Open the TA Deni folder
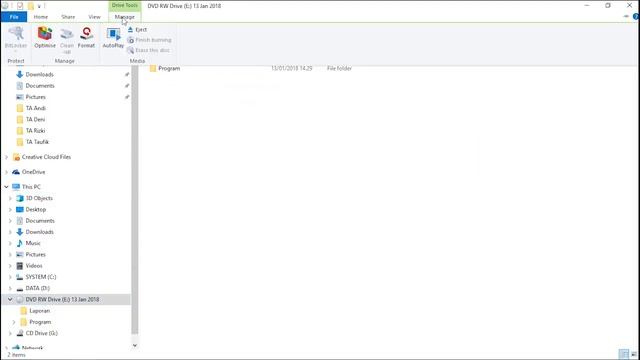 35,119
